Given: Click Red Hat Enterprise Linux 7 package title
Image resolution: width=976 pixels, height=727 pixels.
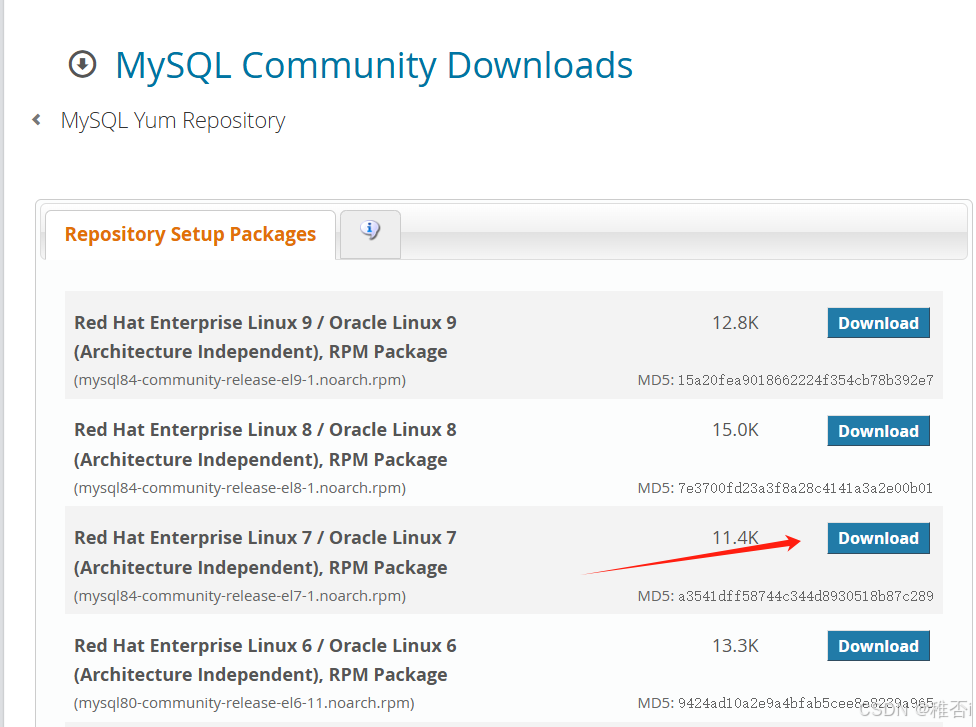Looking at the screenshot, I should click(x=265, y=553).
